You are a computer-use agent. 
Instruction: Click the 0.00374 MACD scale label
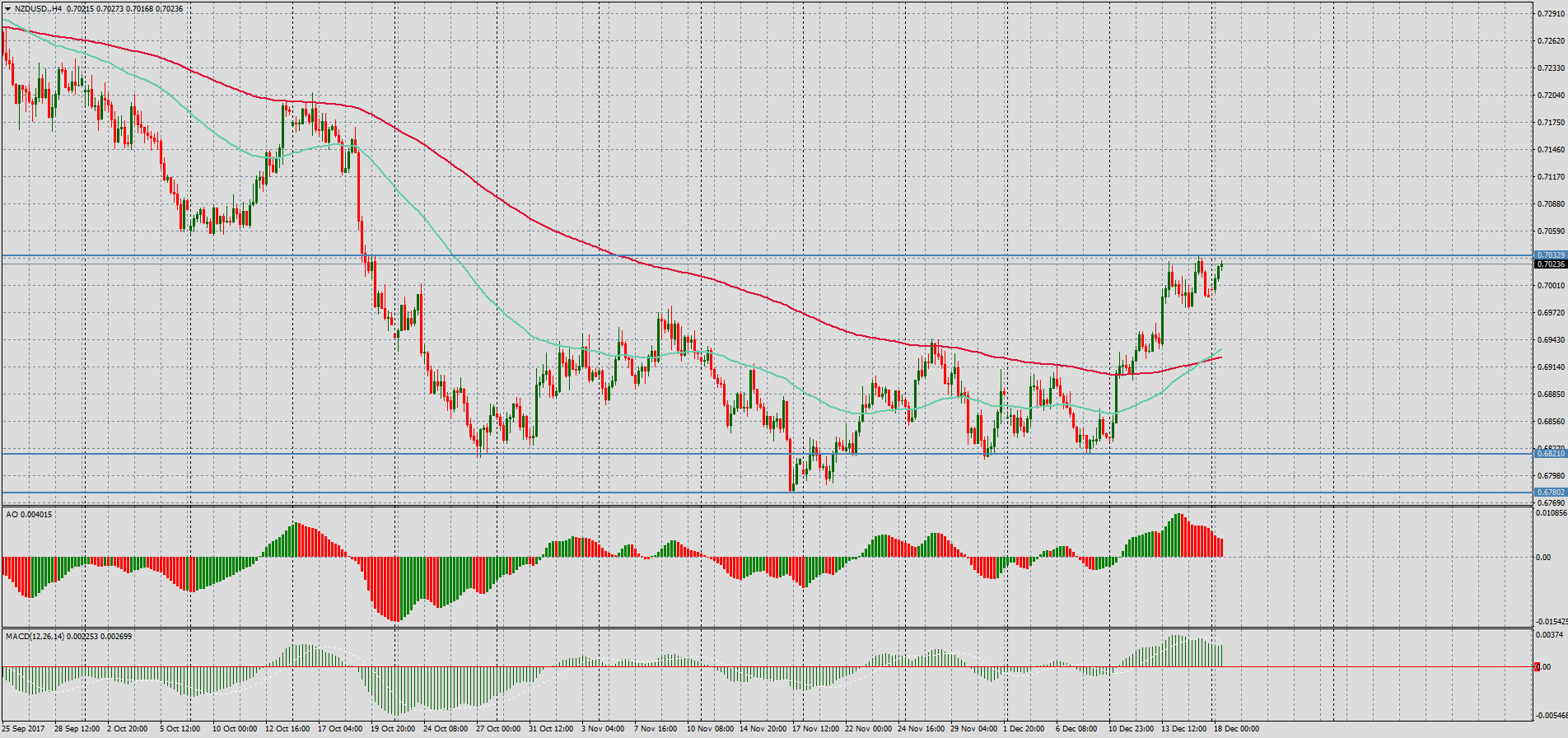1550,635
